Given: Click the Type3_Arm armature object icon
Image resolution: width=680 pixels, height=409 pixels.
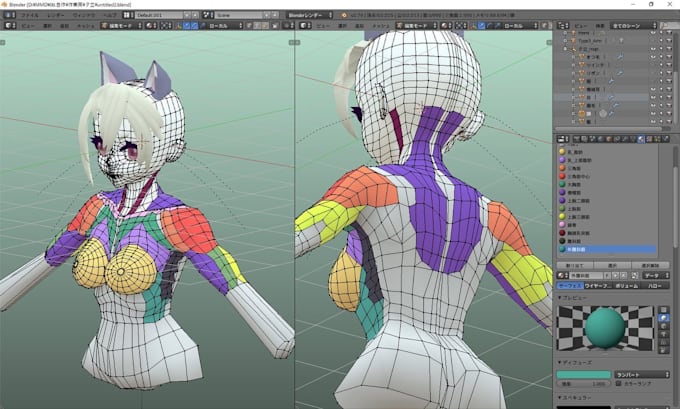Looking at the screenshot, I should [x=570, y=39].
